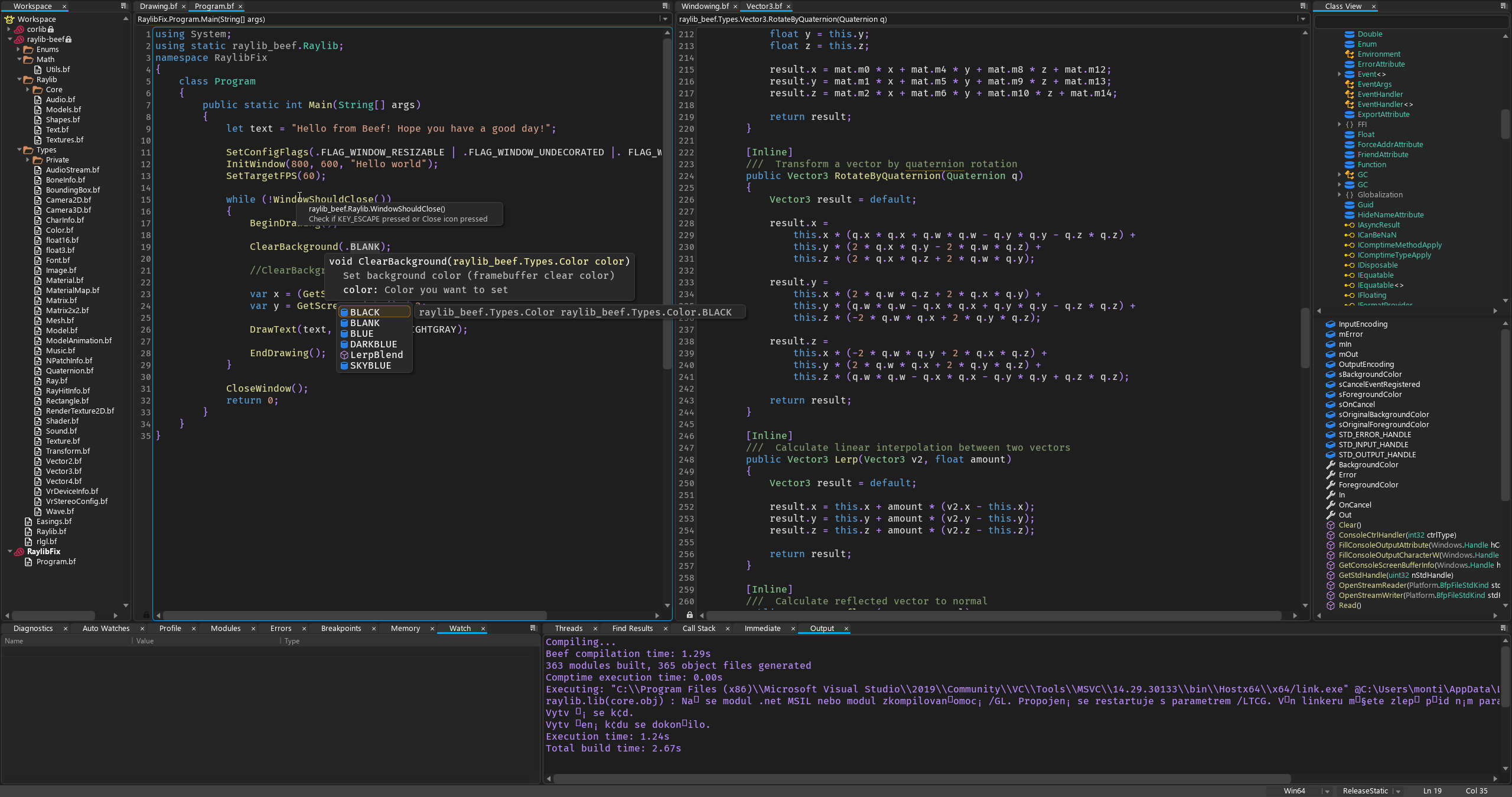
Task: Click InputEncoding field icon
Action: click(1331, 324)
